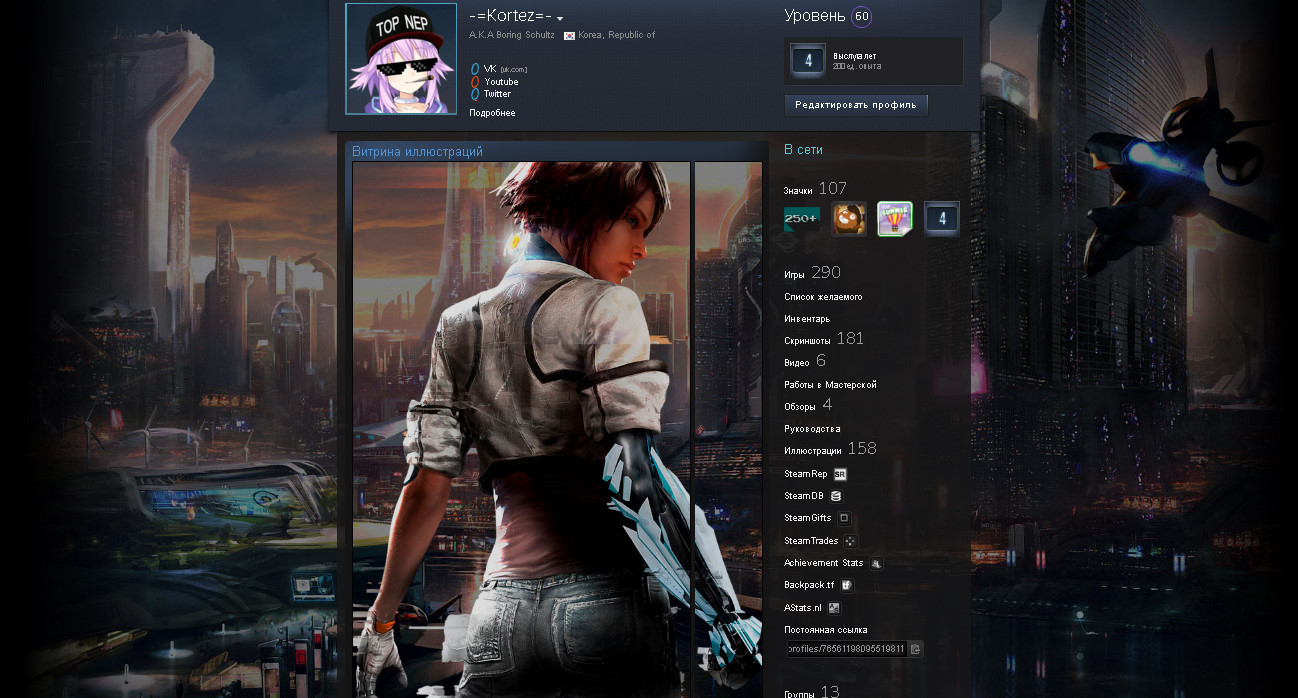The image size is (1298, 698).
Task: Open Backpack.tf text link
Action: [x=809, y=585]
